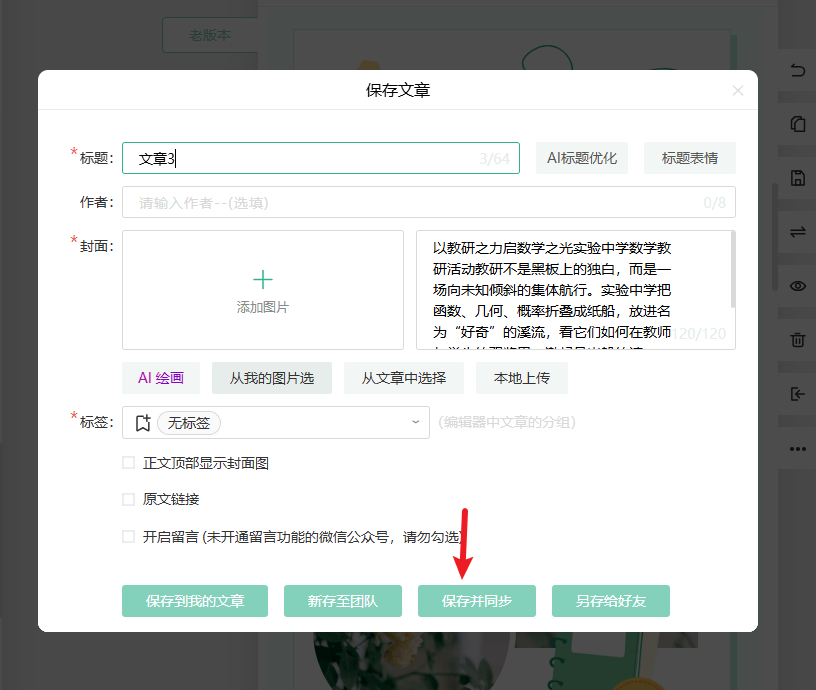Check the 原文链接 option

tap(127, 496)
